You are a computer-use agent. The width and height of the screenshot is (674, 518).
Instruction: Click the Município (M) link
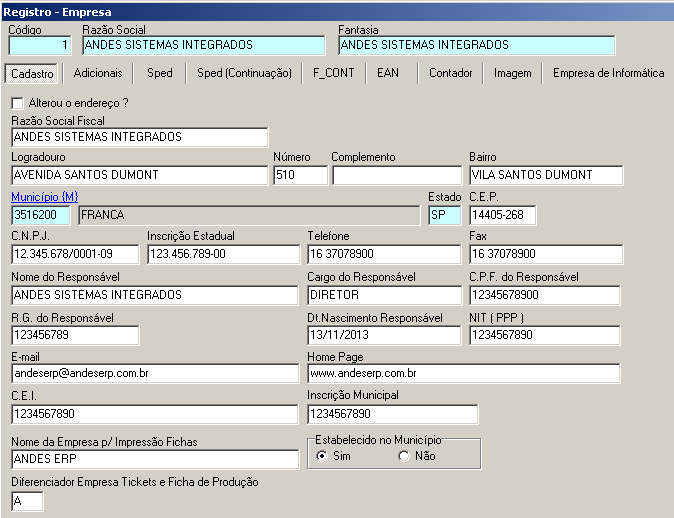click(45, 197)
